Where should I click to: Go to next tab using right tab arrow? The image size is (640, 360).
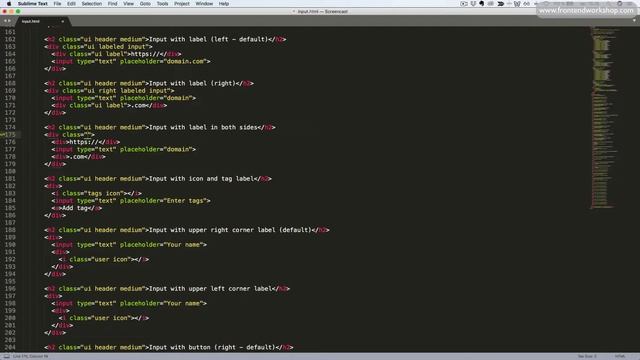tap(9, 21)
